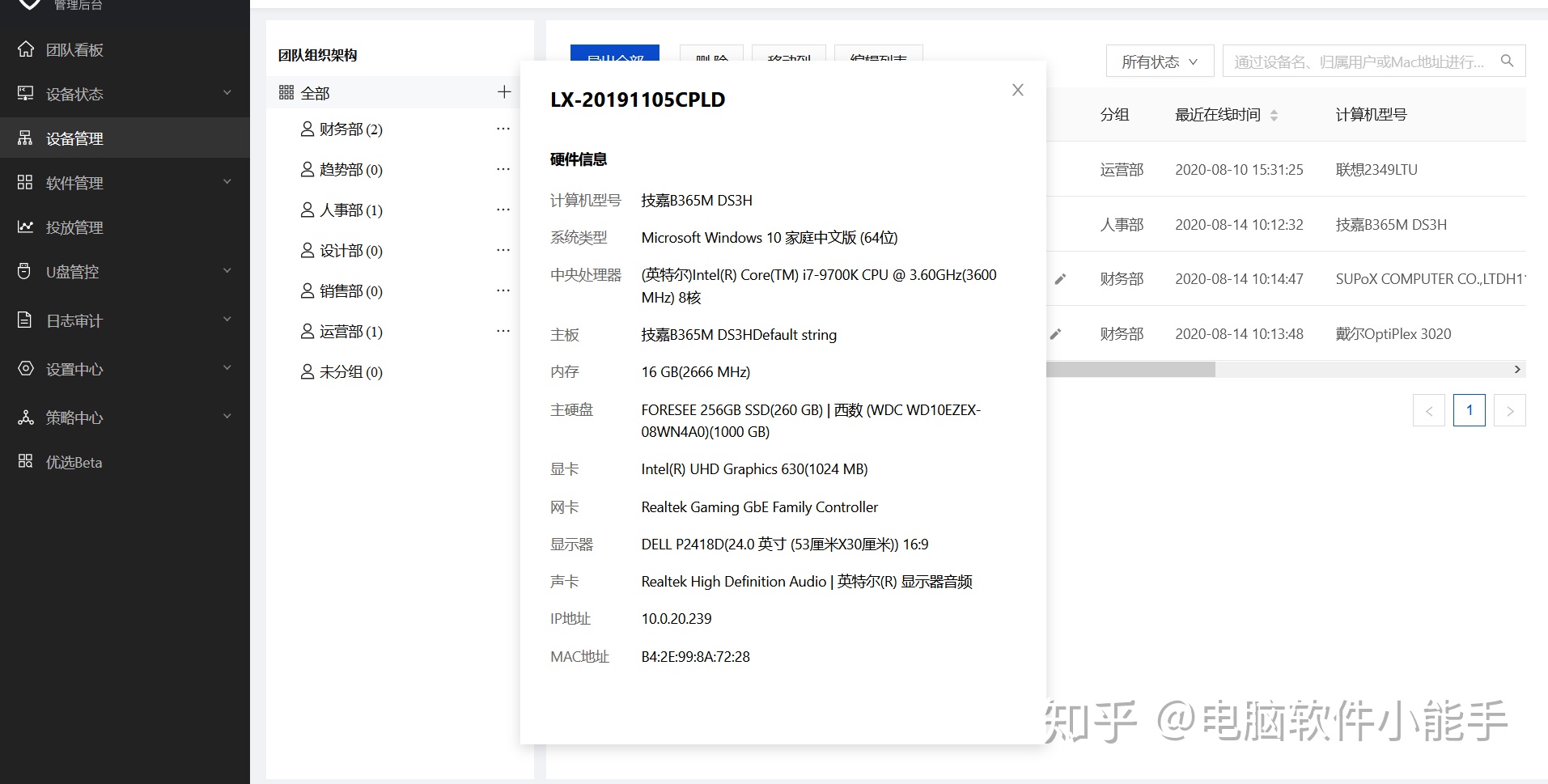This screenshot has width=1548, height=784.
Task: Focus the device name search field
Action: [1358, 61]
